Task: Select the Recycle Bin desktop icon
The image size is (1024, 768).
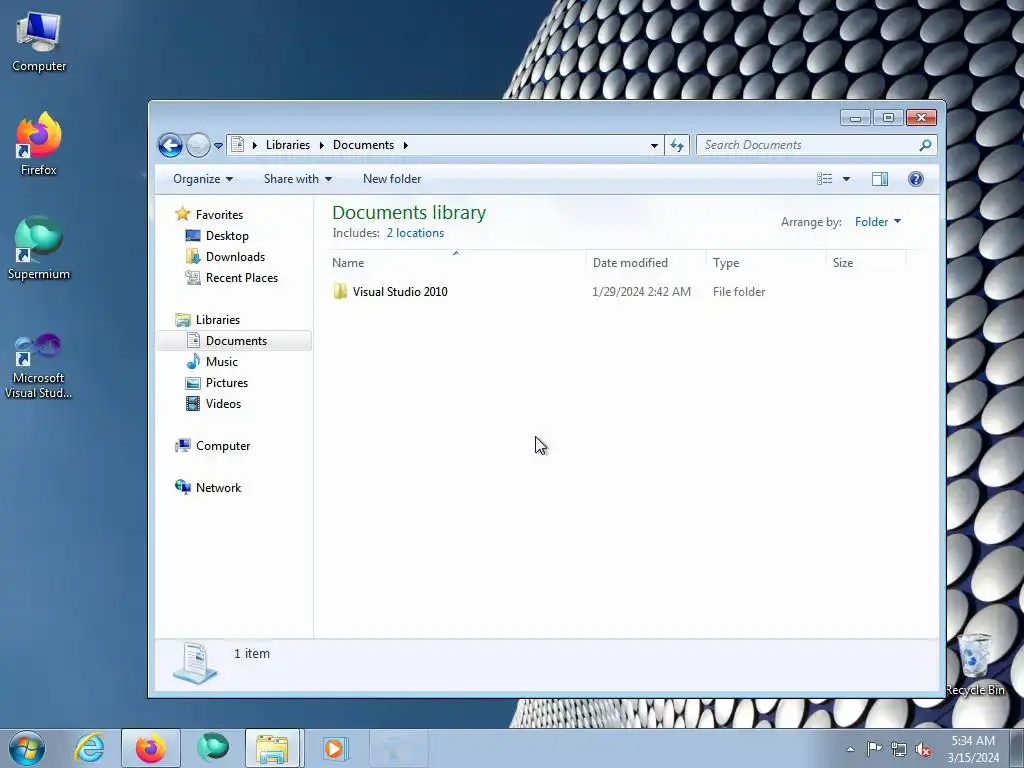Action: point(974,665)
